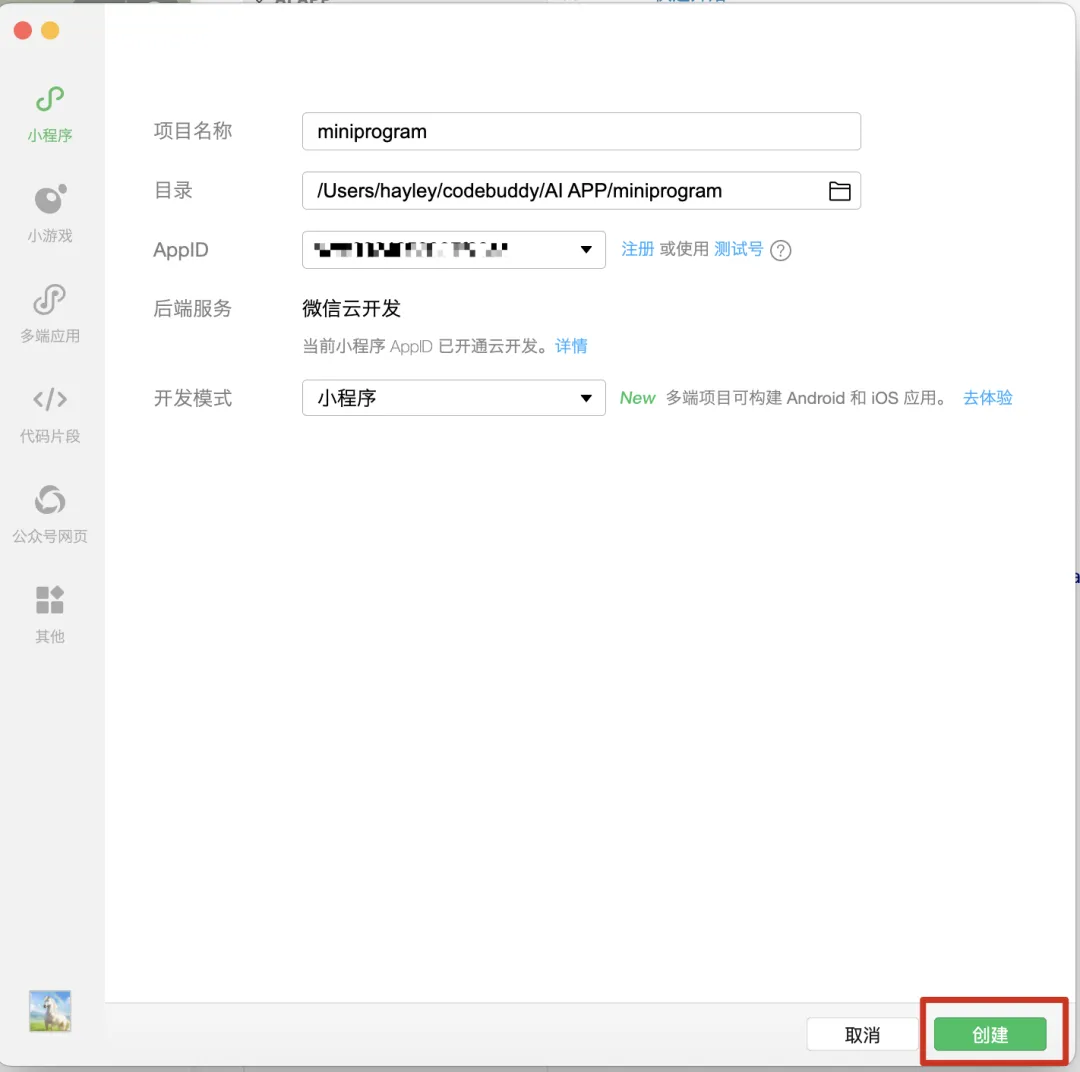Expand the AppID selection arrow
This screenshot has width=1080, height=1072.
pyautogui.click(x=585, y=250)
